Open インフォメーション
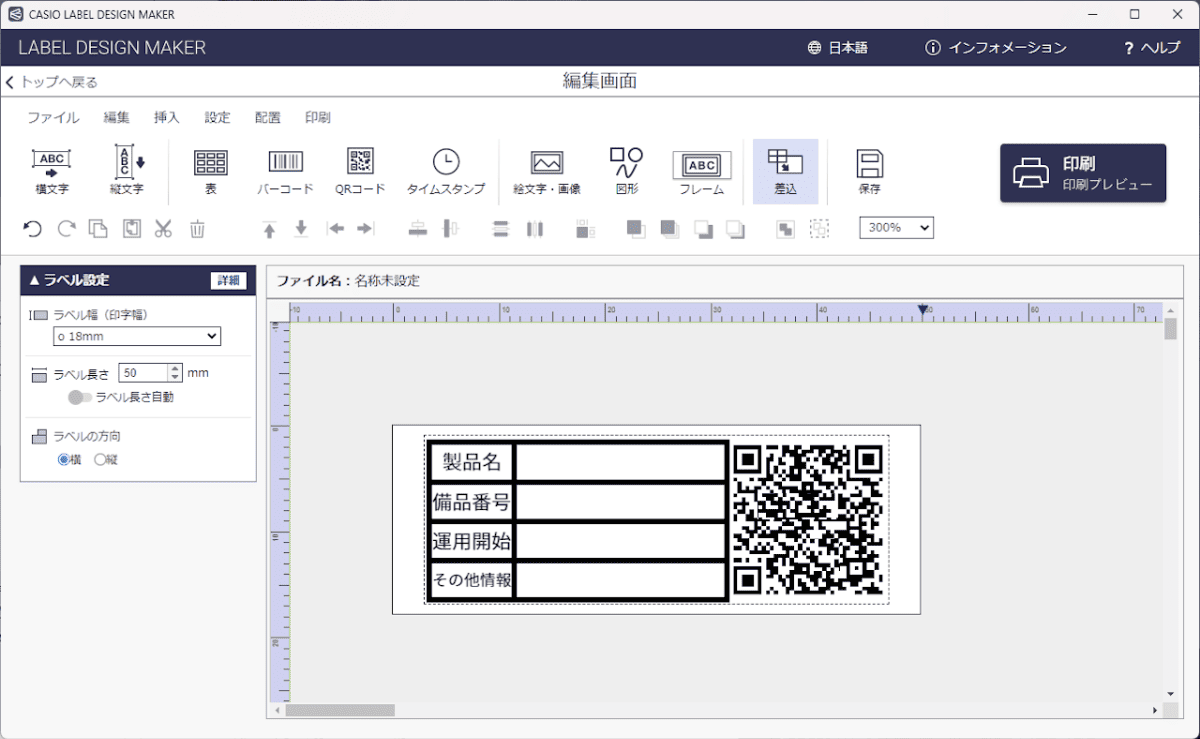The width and height of the screenshot is (1200, 739). pos(996,48)
